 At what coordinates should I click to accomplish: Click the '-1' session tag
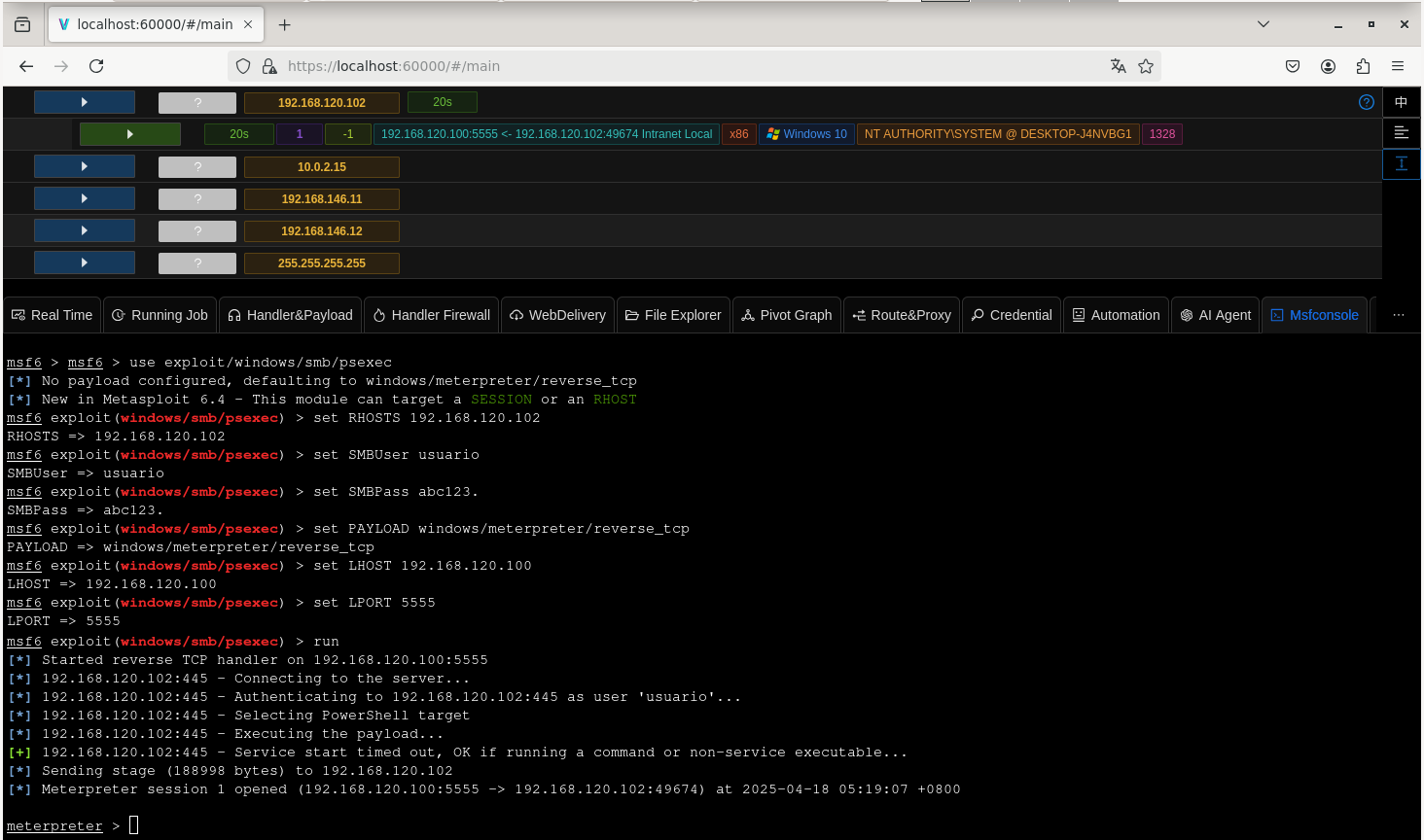tap(348, 134)
